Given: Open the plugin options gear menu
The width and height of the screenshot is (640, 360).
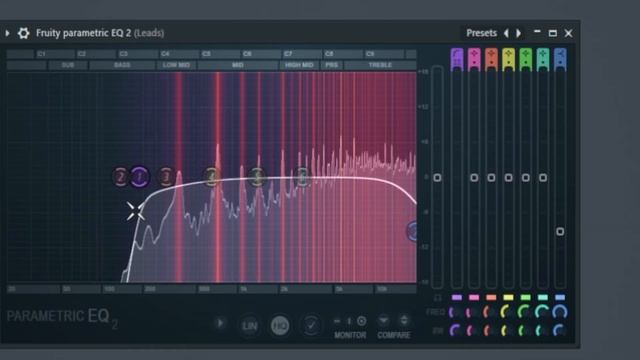Looking at the screenshot, I should pyautogui.click(x=24, y=33).
